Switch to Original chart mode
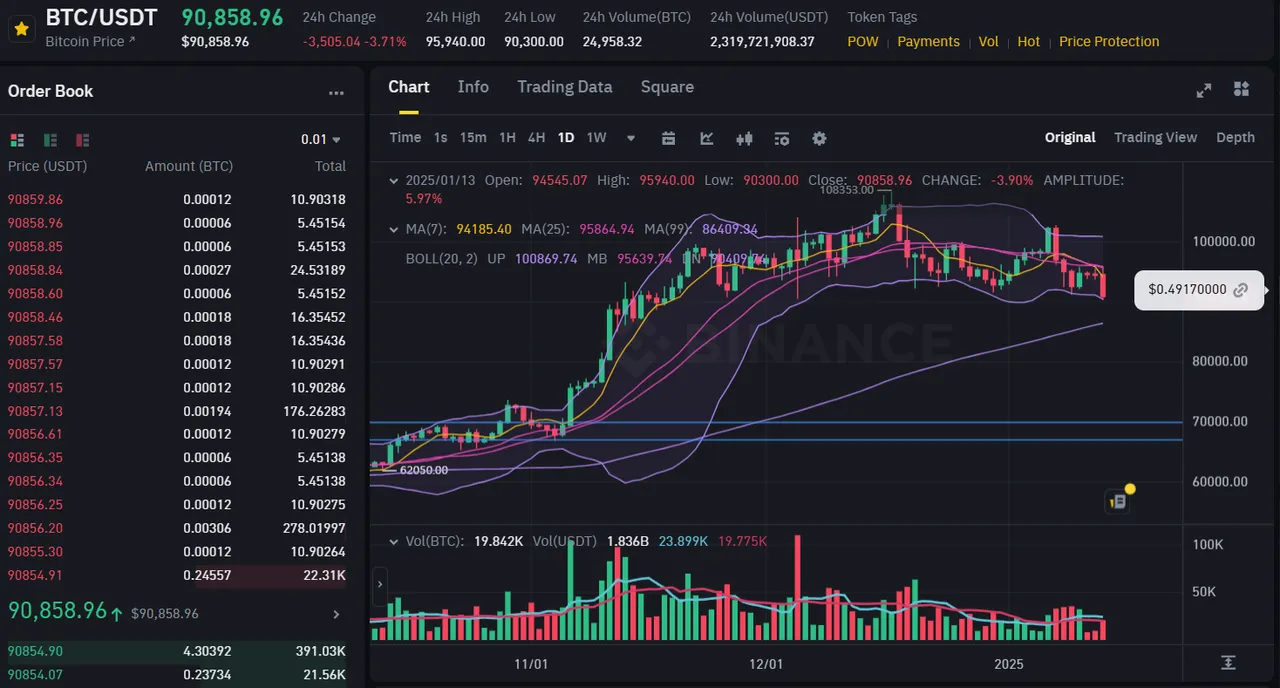The width and height of the screenshot is (1280, 688). (1070, 138)
